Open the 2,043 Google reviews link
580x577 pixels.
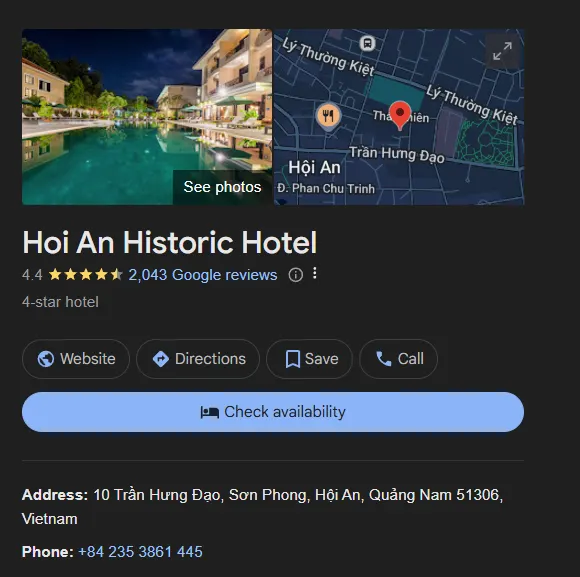click(203, 275)
